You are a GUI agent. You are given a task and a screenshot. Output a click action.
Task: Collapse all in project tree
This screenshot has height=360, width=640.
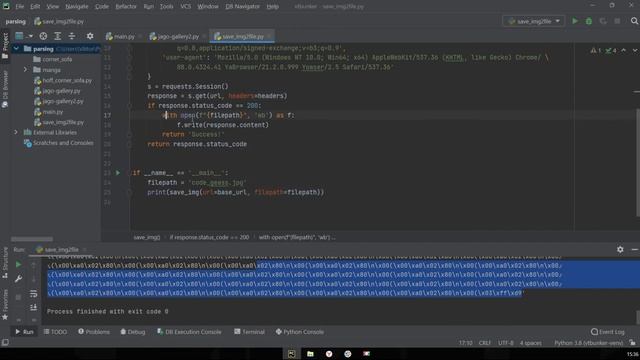click(x=72, y=36)
